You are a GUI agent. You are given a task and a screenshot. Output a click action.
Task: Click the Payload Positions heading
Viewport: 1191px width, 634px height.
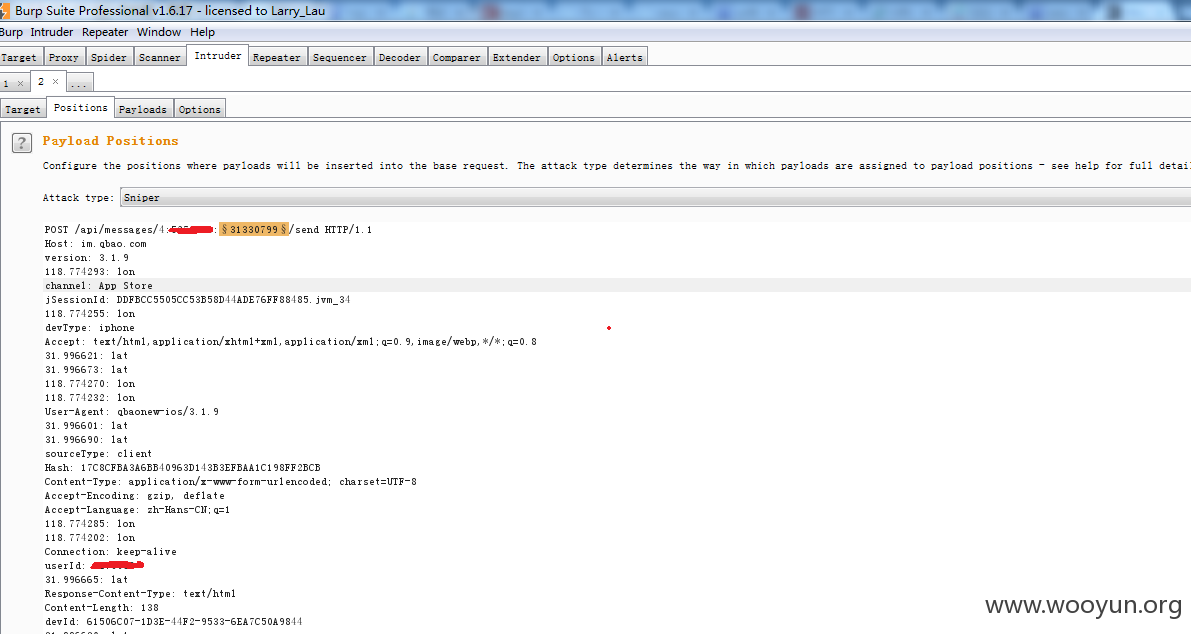(110, 140)
